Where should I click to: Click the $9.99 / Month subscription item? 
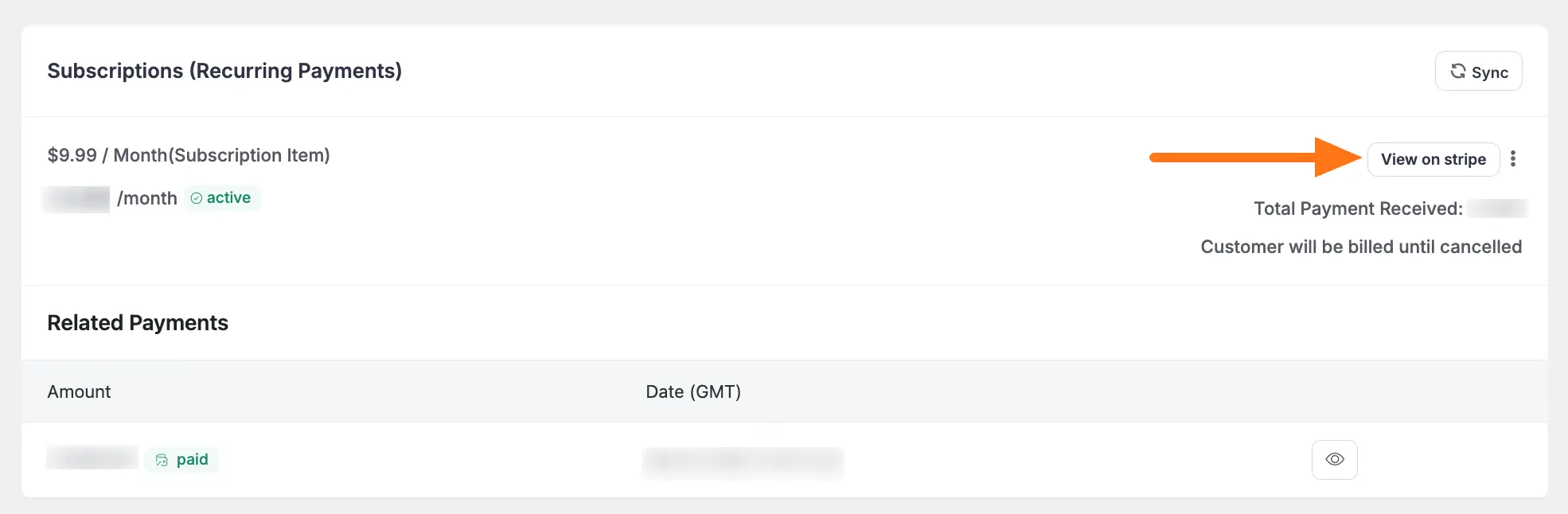point(189,154)
